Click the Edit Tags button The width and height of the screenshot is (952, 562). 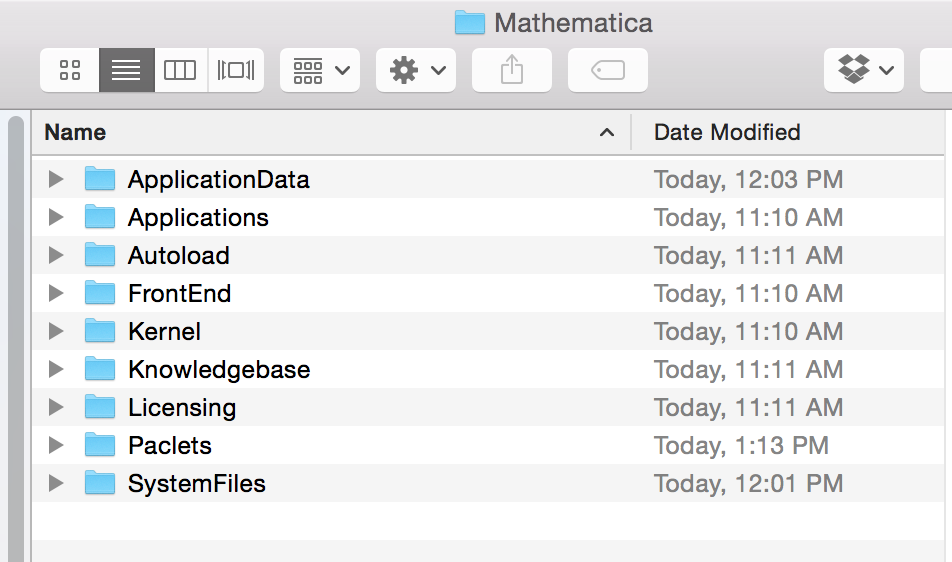(x=608, y=70)
